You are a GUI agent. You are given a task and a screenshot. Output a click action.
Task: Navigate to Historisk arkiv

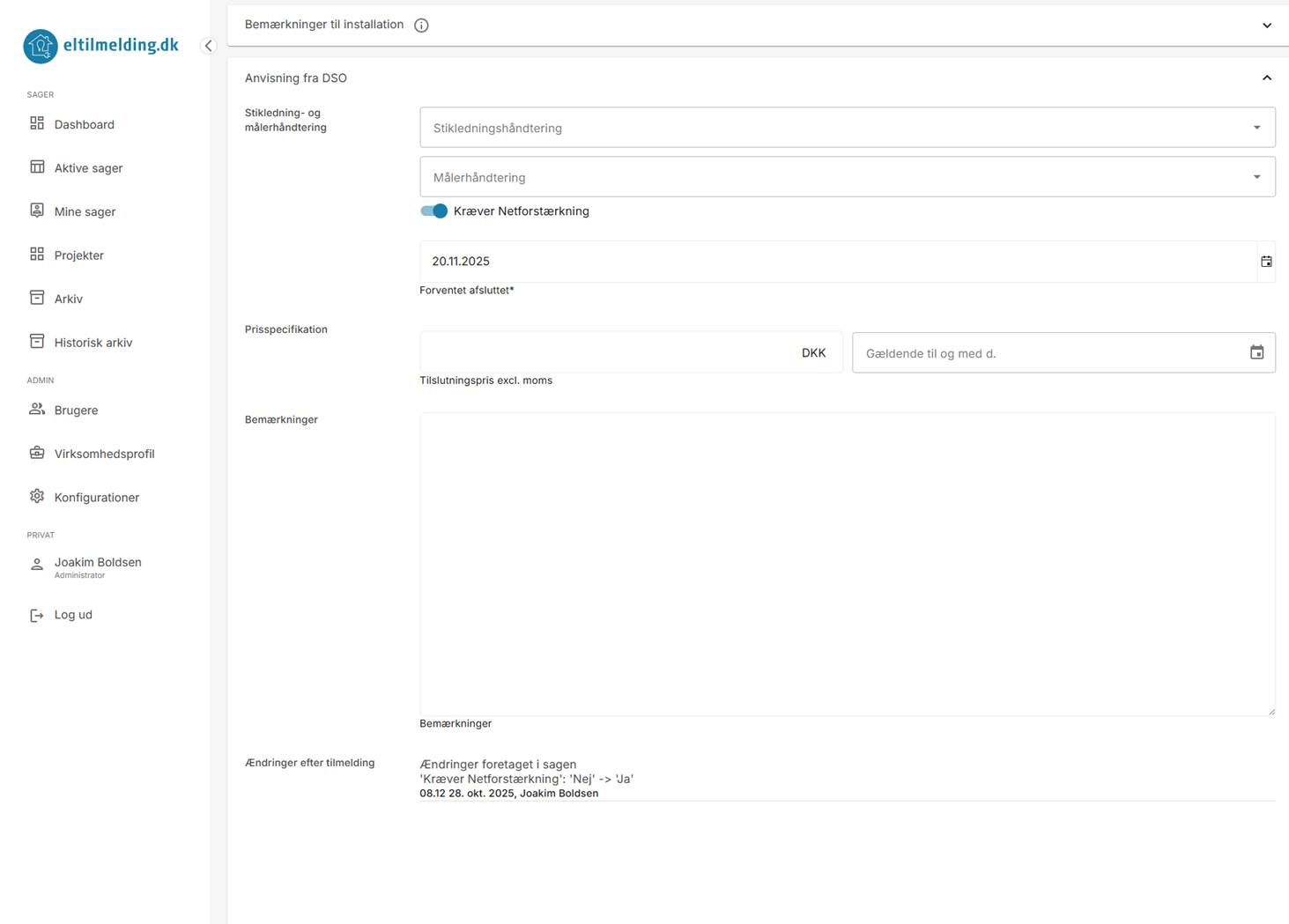tap(93, 343)
